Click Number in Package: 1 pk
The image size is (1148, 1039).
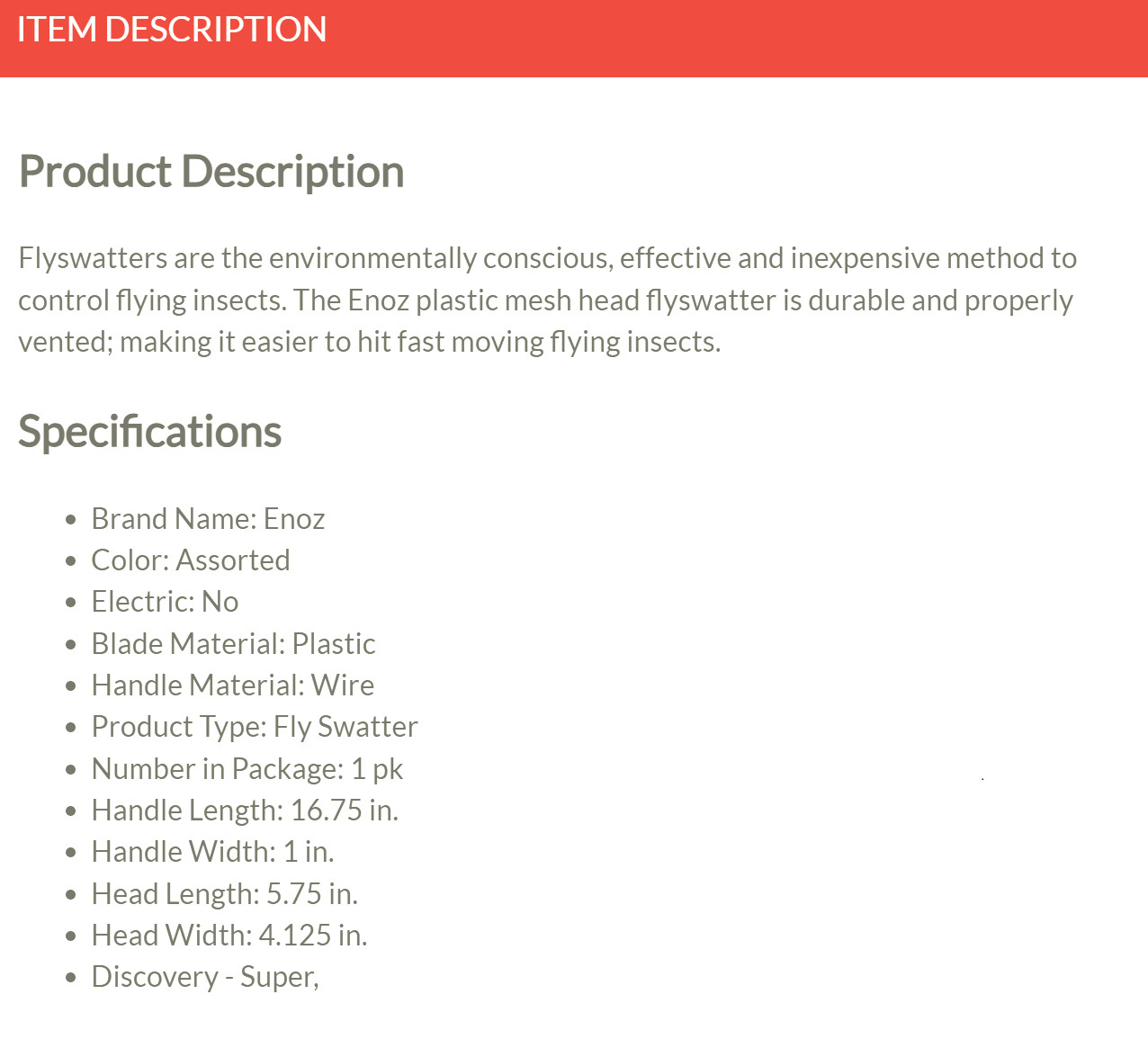[247, 769]
